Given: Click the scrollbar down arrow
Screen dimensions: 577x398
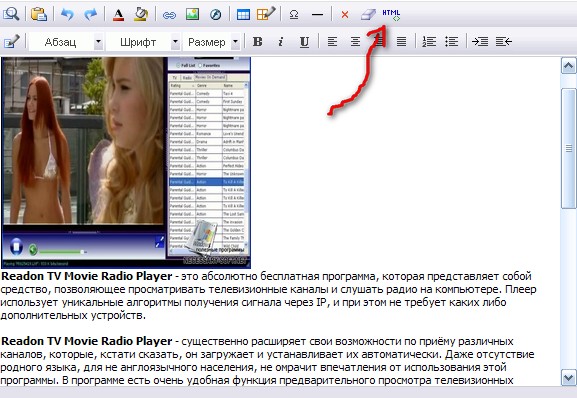Looking at the screenshot, I should pos(569,378).
